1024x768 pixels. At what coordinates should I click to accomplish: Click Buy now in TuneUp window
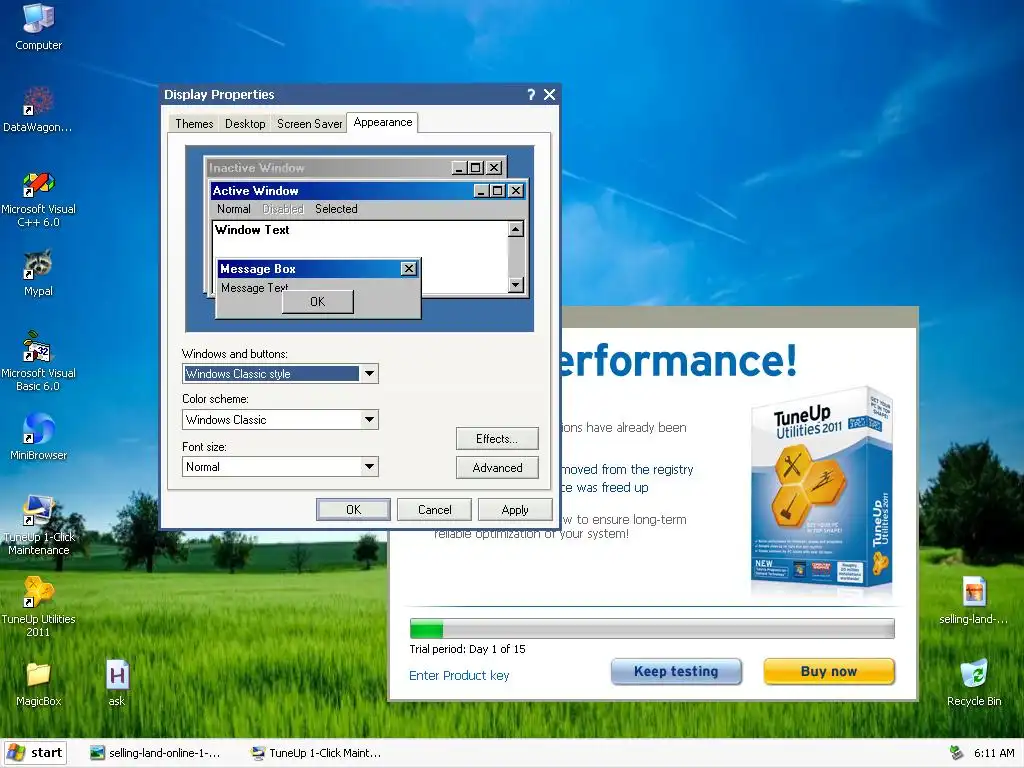point(829,671)
